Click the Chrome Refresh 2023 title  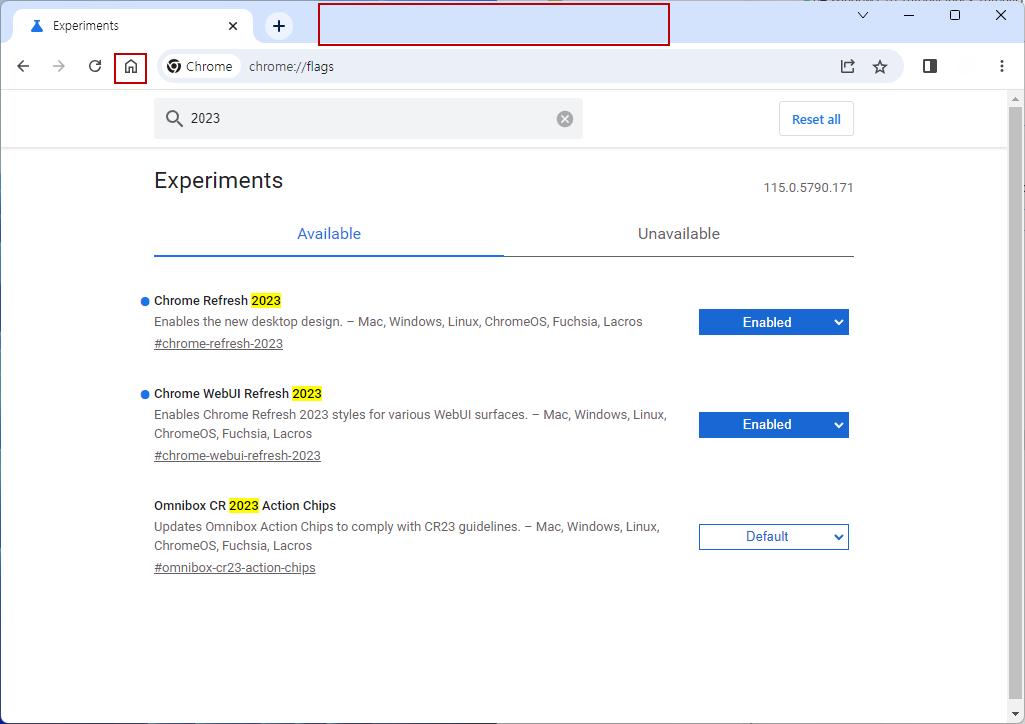(x=218, y=301)
